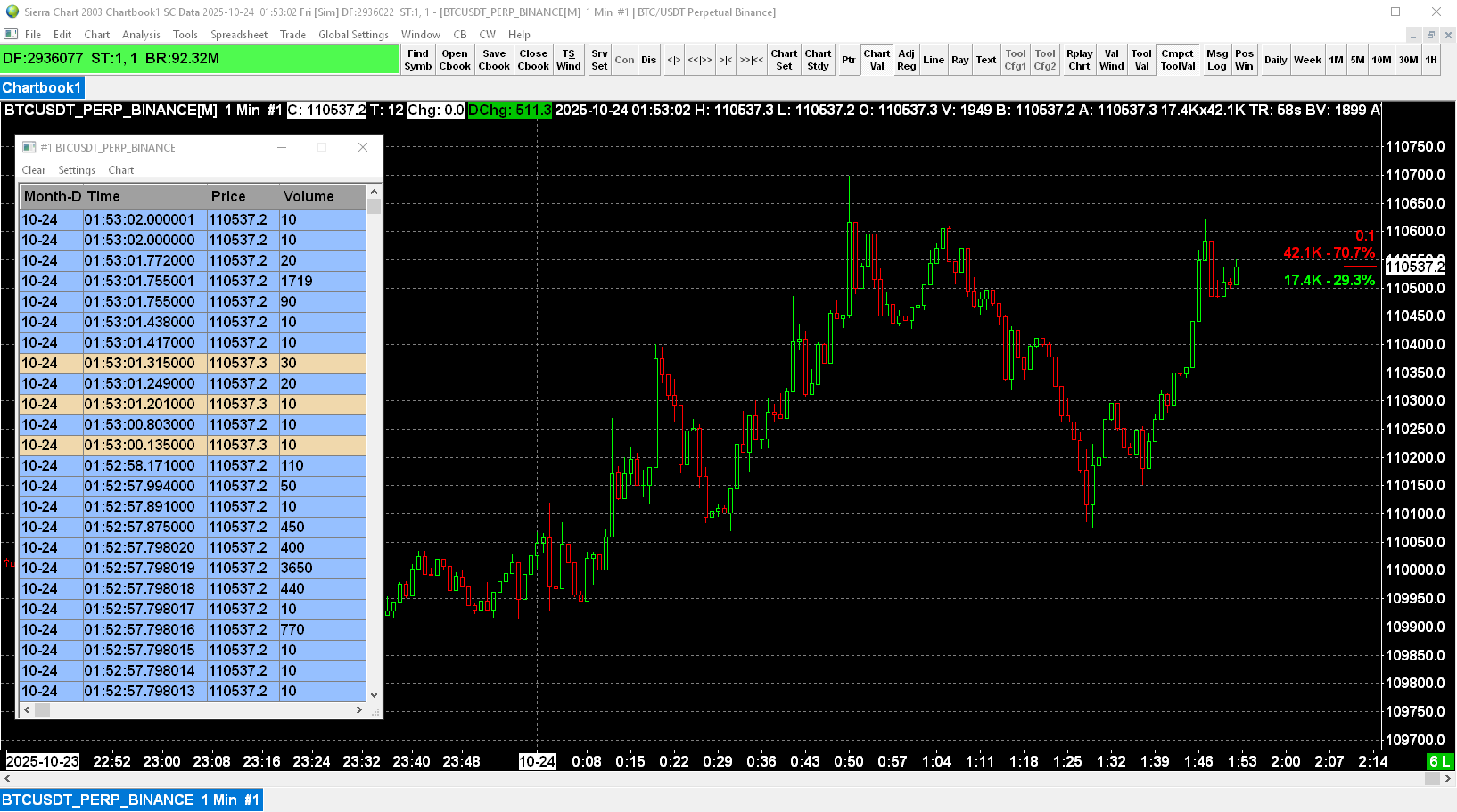The width and height of the screenshot is (1457, 812).
Task: Set chart to 5M timeframe
Action: 1357,60
